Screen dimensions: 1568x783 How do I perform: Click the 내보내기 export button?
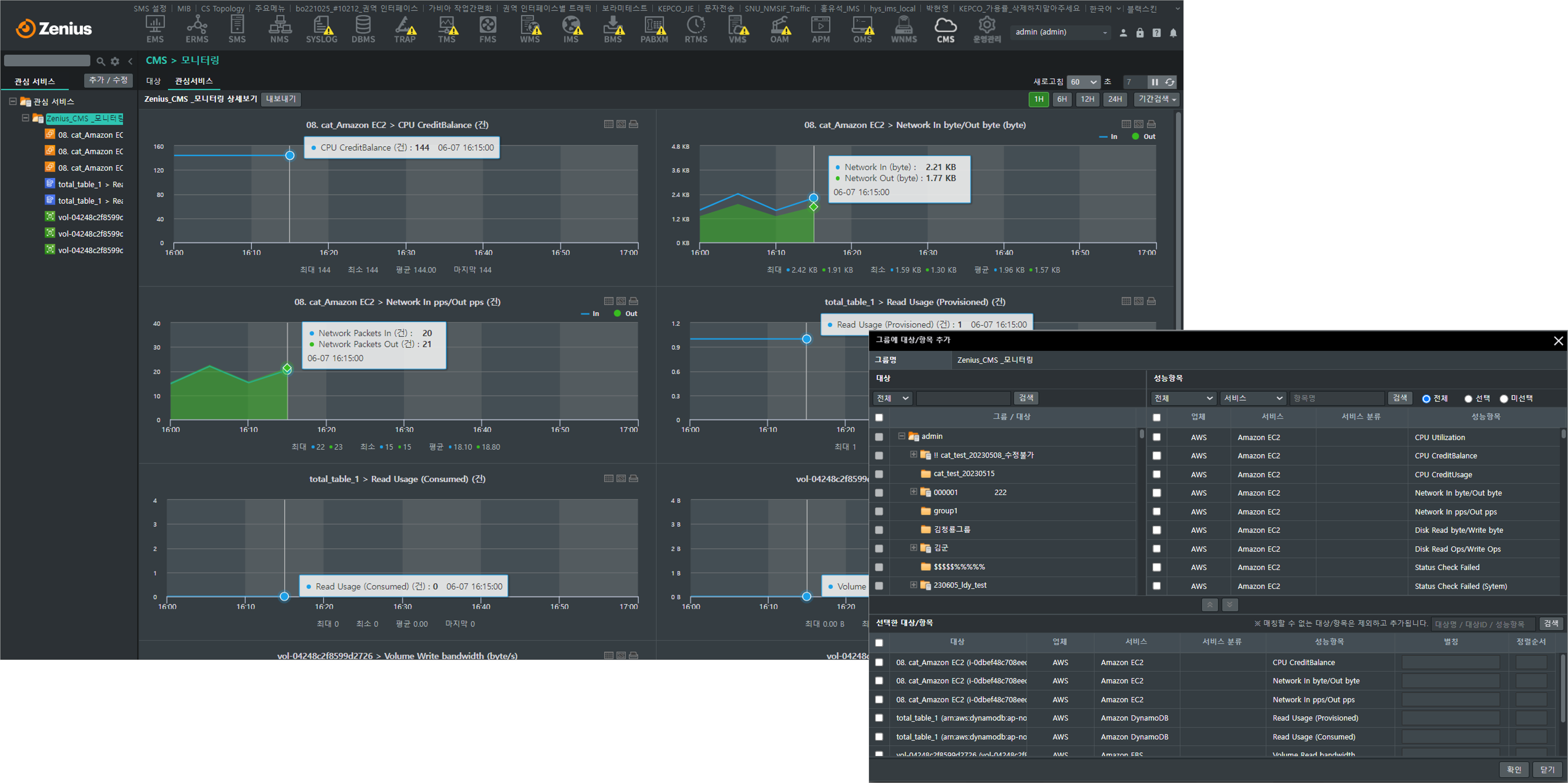click(x=281, y=99)
